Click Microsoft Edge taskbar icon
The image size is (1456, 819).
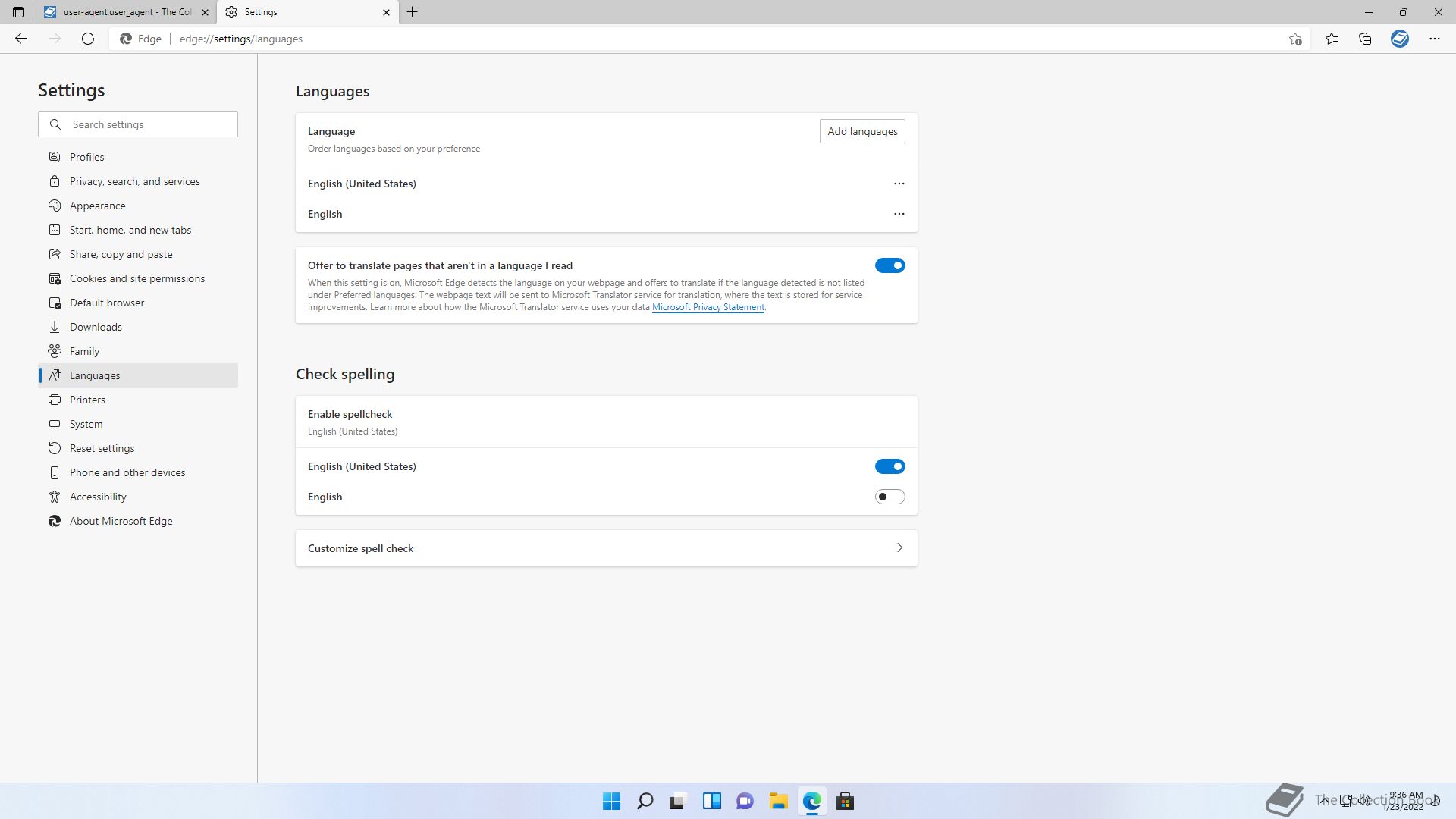[811, 801]
